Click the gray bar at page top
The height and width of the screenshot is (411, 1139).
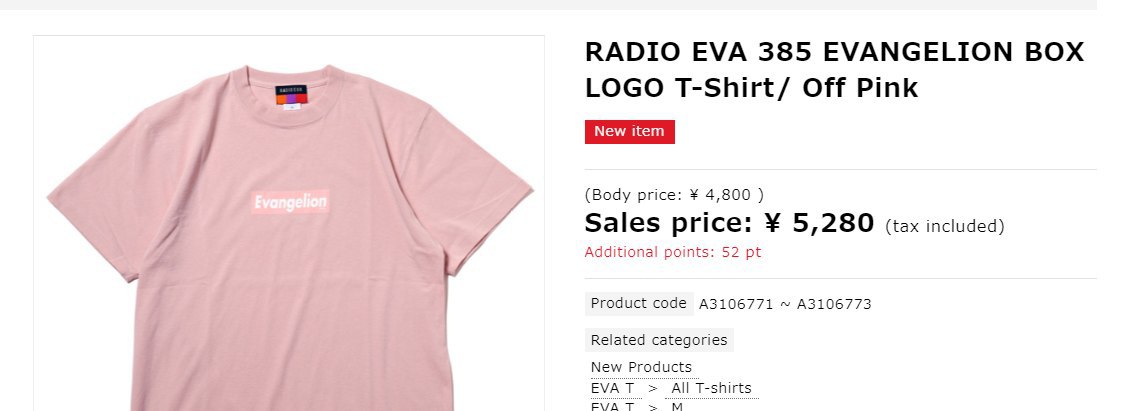coord(548,4)
